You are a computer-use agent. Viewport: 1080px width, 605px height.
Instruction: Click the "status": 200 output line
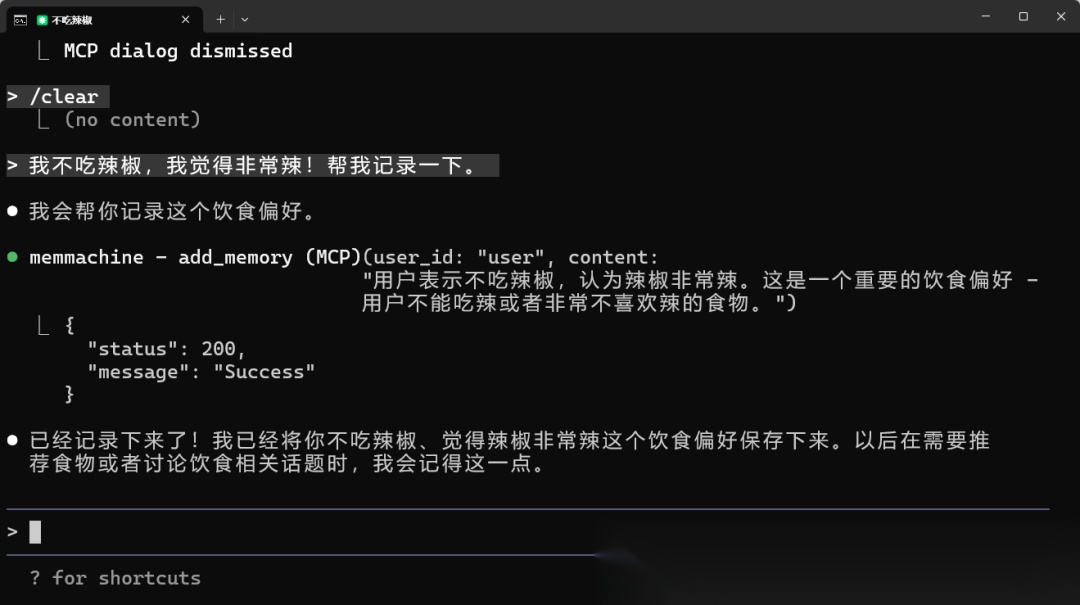tap(166, 349)
